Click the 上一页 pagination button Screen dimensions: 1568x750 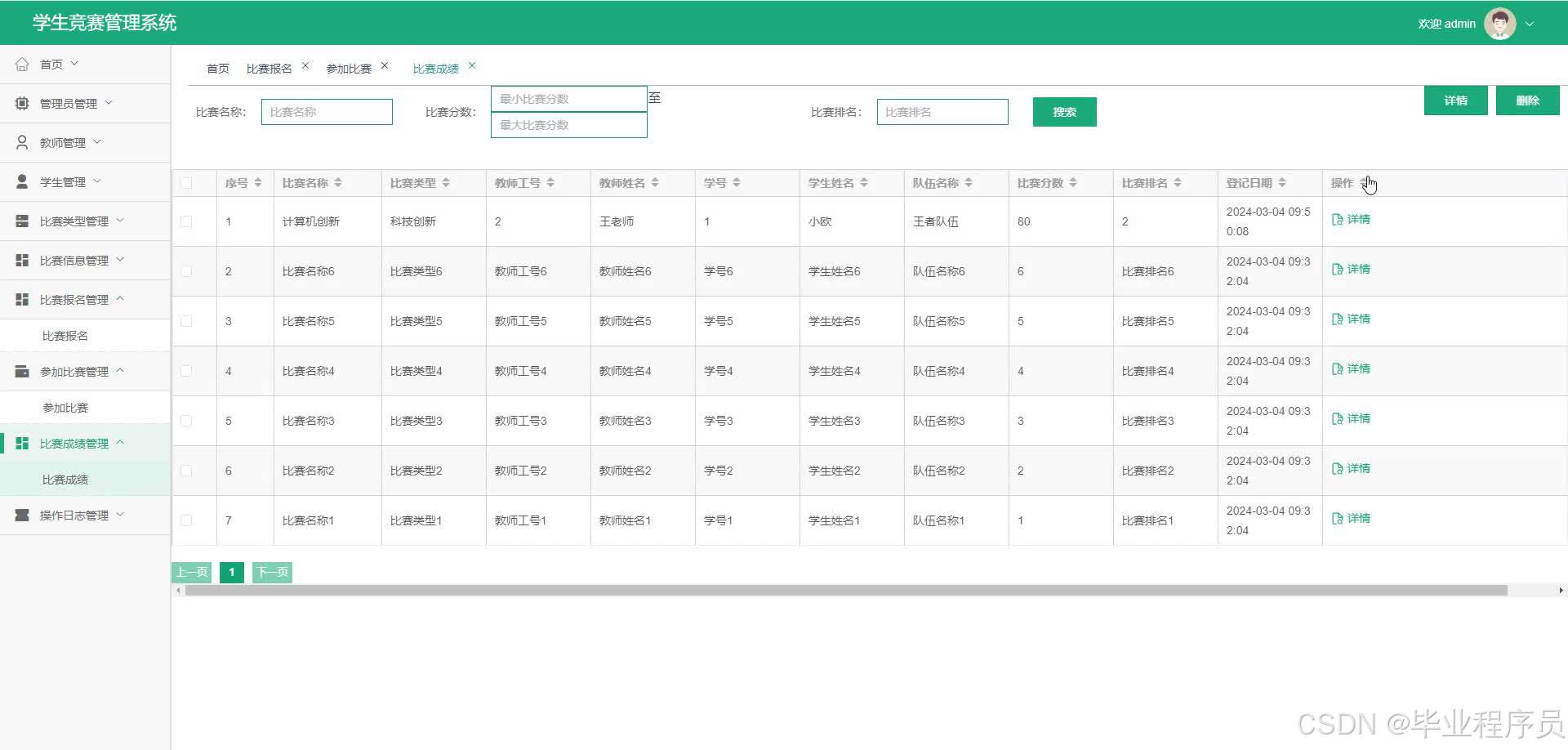click(x=192, y=572)
